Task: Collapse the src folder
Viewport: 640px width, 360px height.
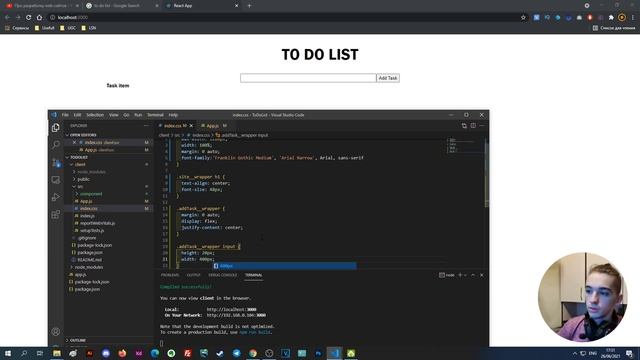Action: 80,187
